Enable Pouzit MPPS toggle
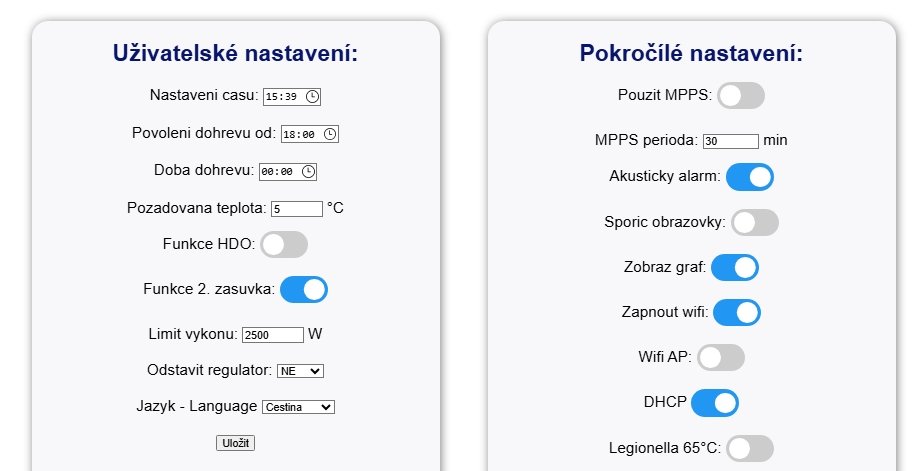Viewport: 920px width, 471px height. tap(741, 96)
